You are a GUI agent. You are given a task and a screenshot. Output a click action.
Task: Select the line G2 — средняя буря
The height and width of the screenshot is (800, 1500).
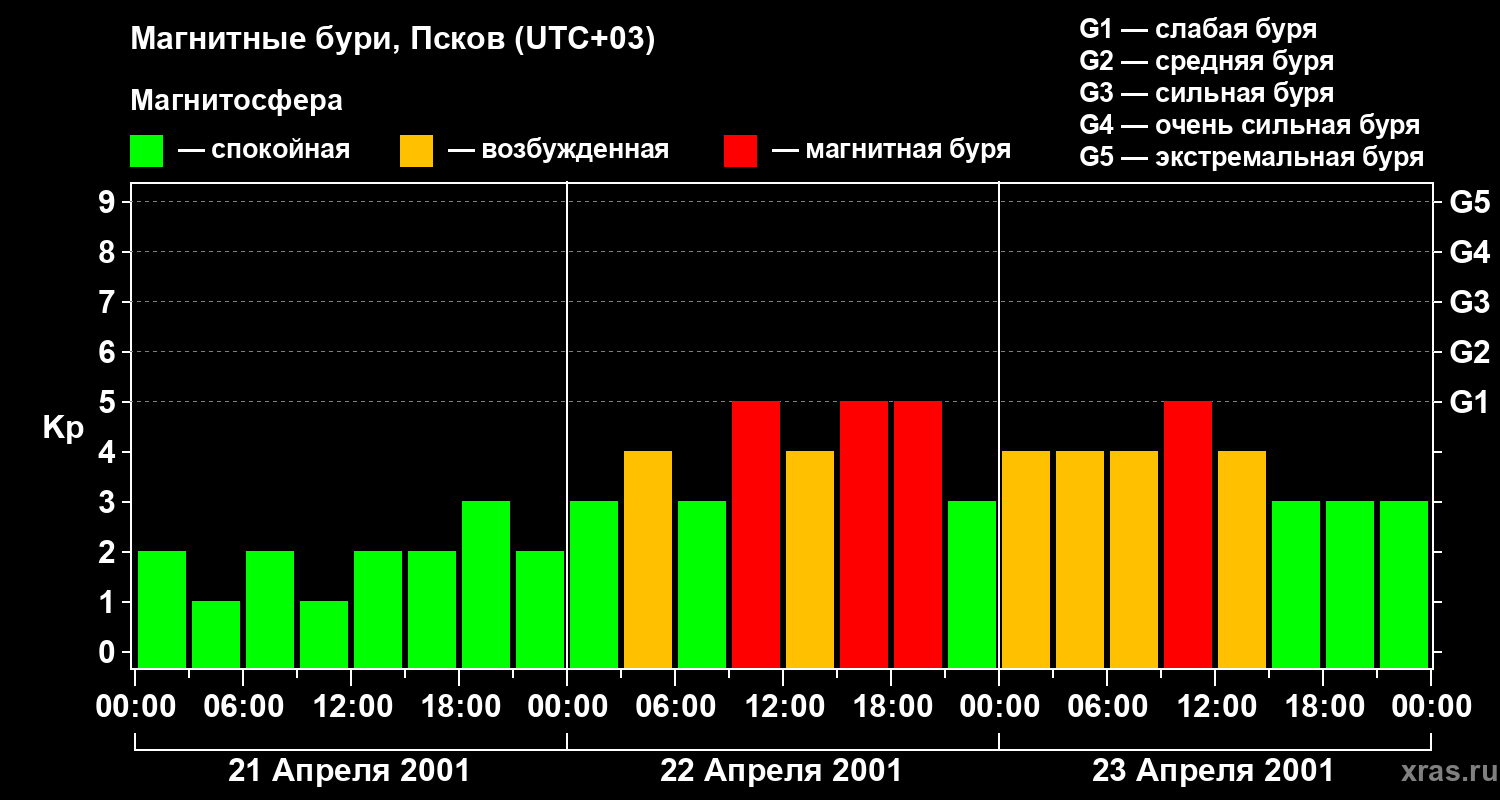(1206, 61)
